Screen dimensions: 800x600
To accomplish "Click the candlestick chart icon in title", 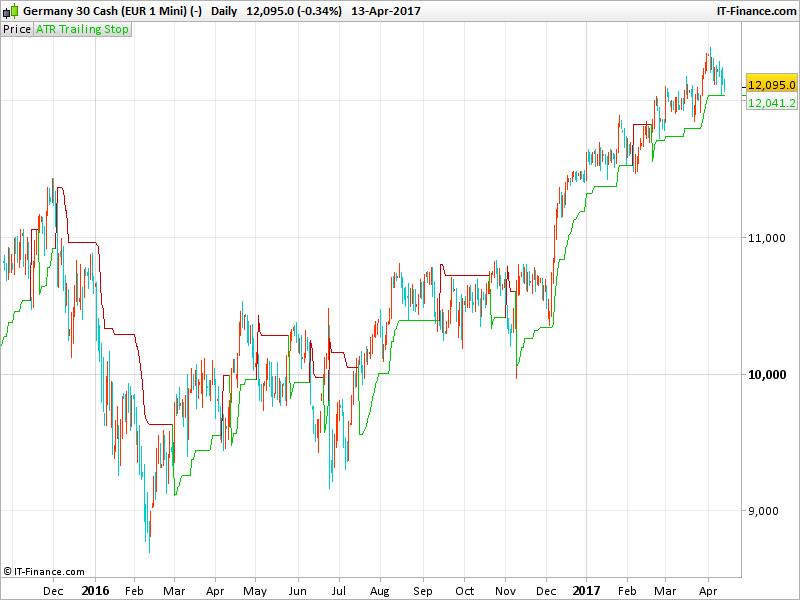I will coord(10,11).
